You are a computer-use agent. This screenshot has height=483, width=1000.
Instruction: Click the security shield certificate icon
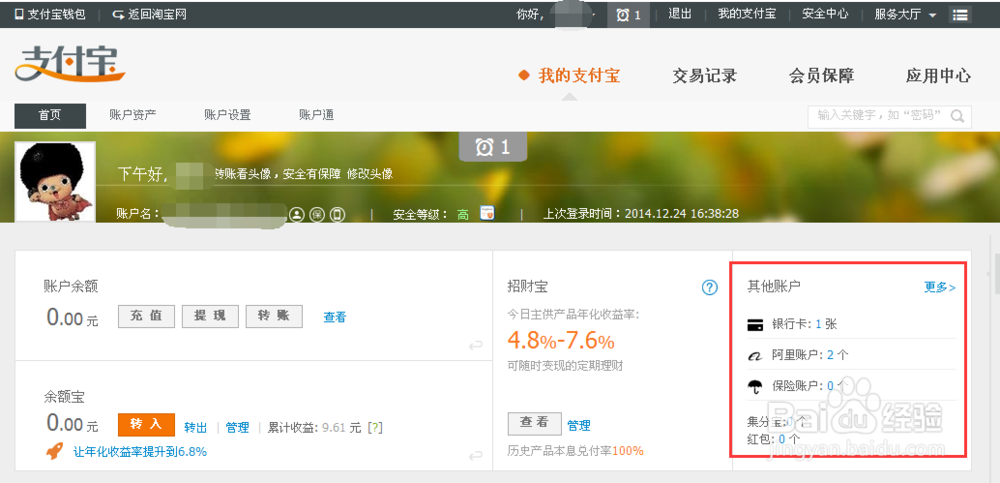(x=487, y=214)
